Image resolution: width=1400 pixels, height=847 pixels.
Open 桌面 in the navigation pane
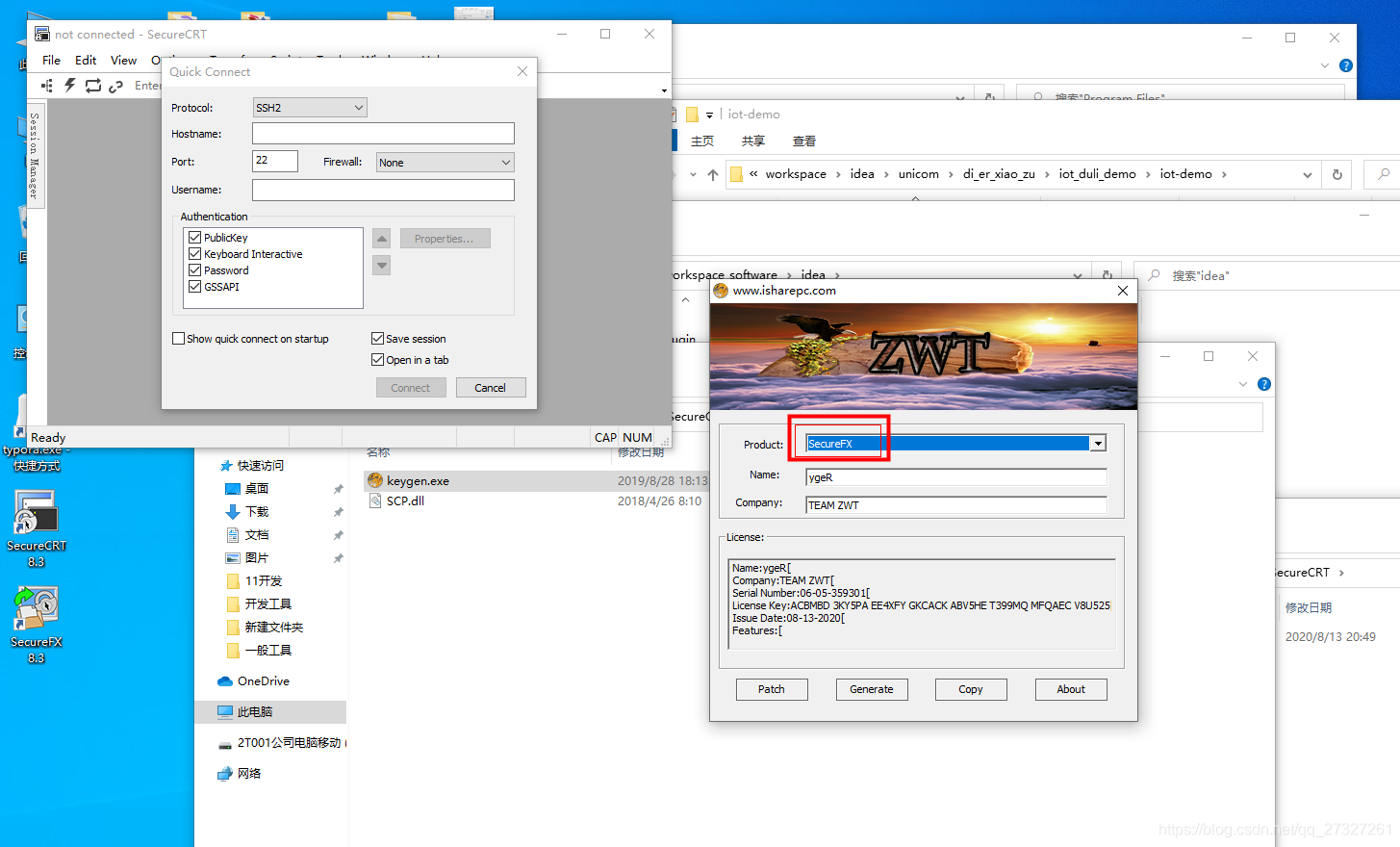coord(257,488)
